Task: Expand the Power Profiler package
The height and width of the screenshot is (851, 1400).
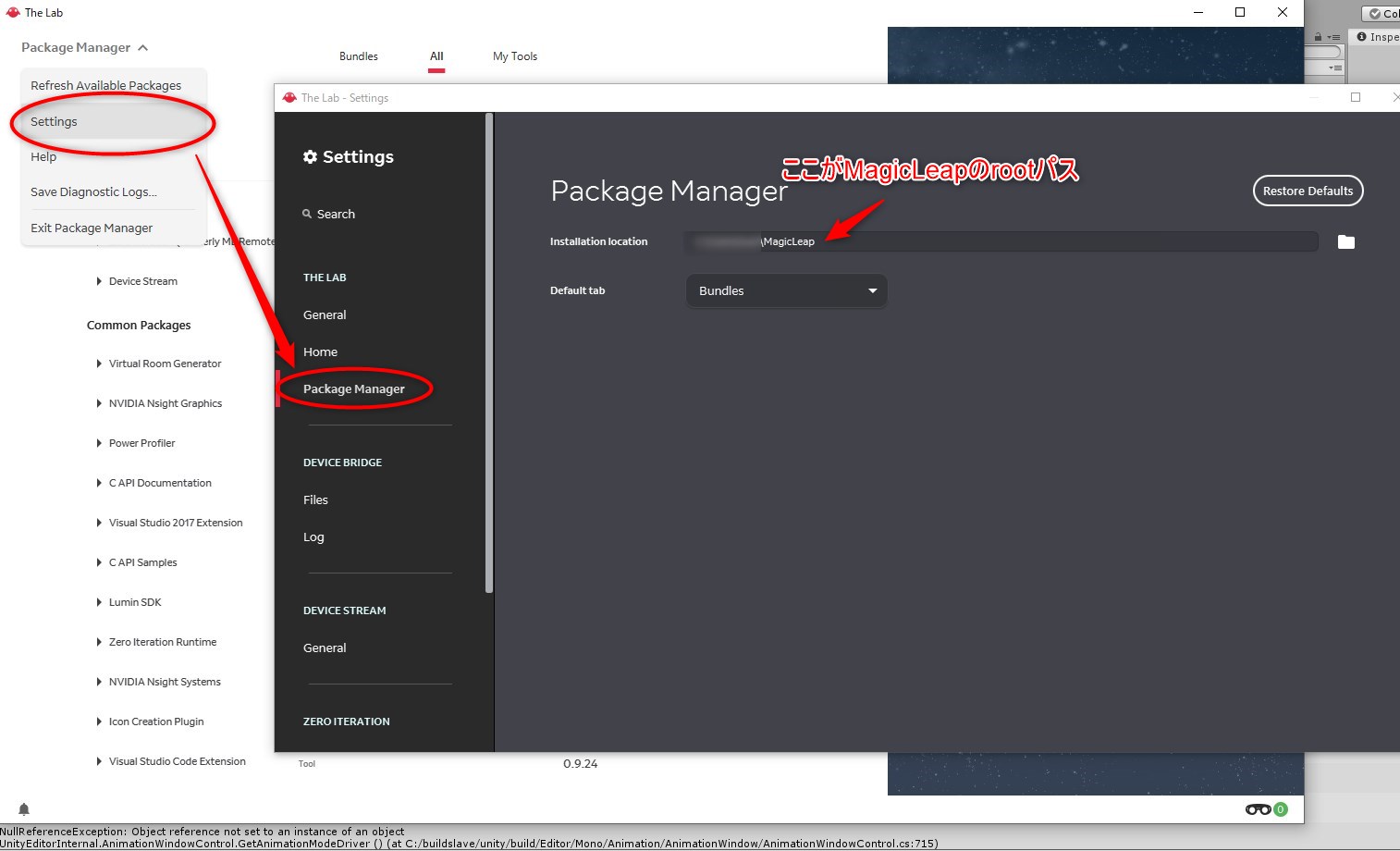Action: [99, 443]
